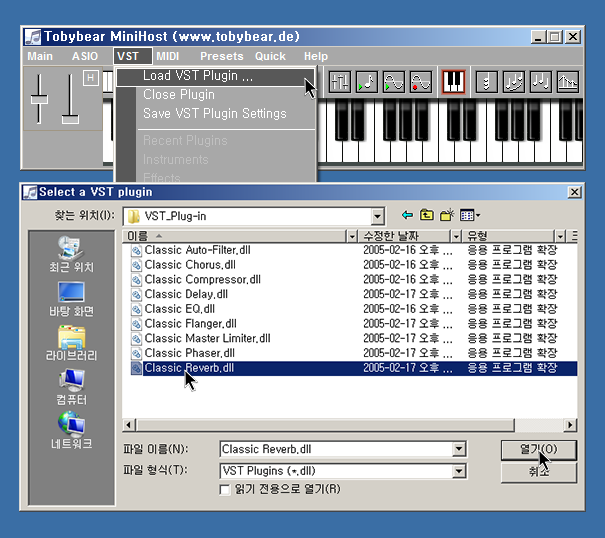Open the 유형 column filter arrow
605x538 pixels.
tap(560, 236)
